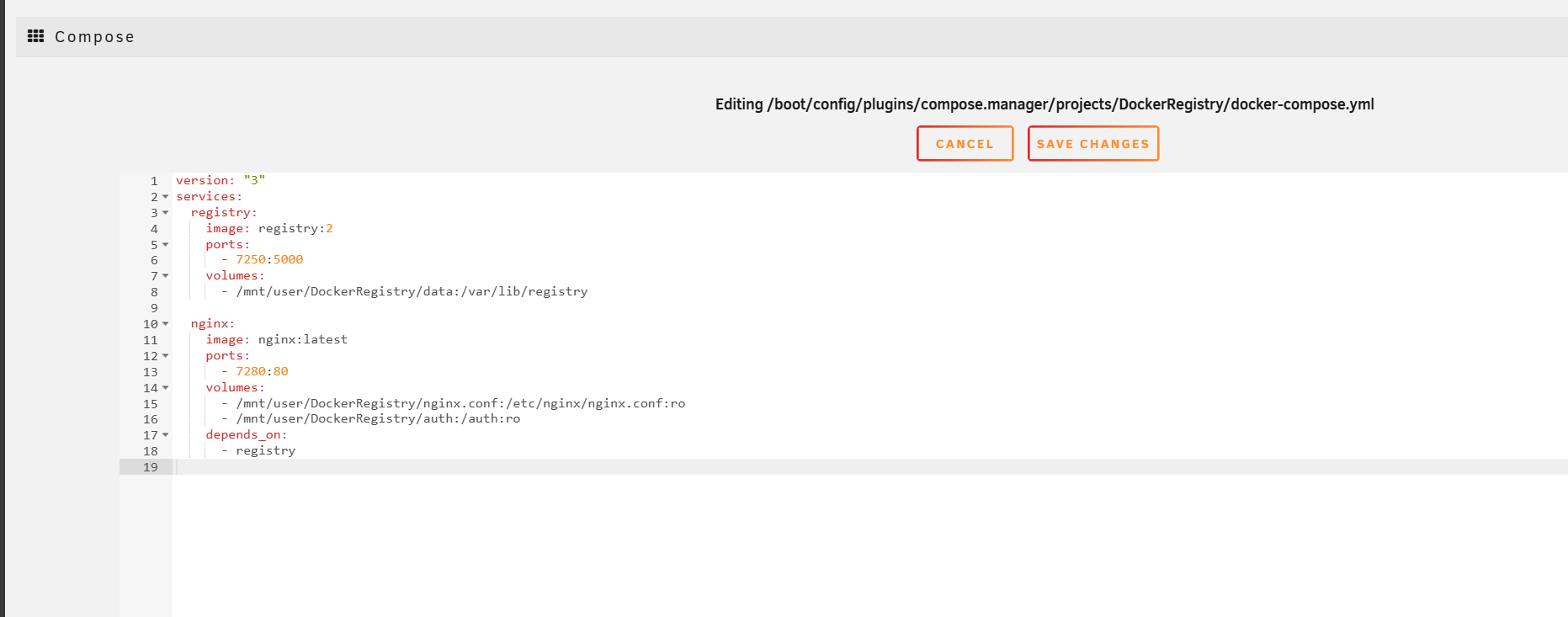Click line number 9 in gutter

click(x=154, y=308)
